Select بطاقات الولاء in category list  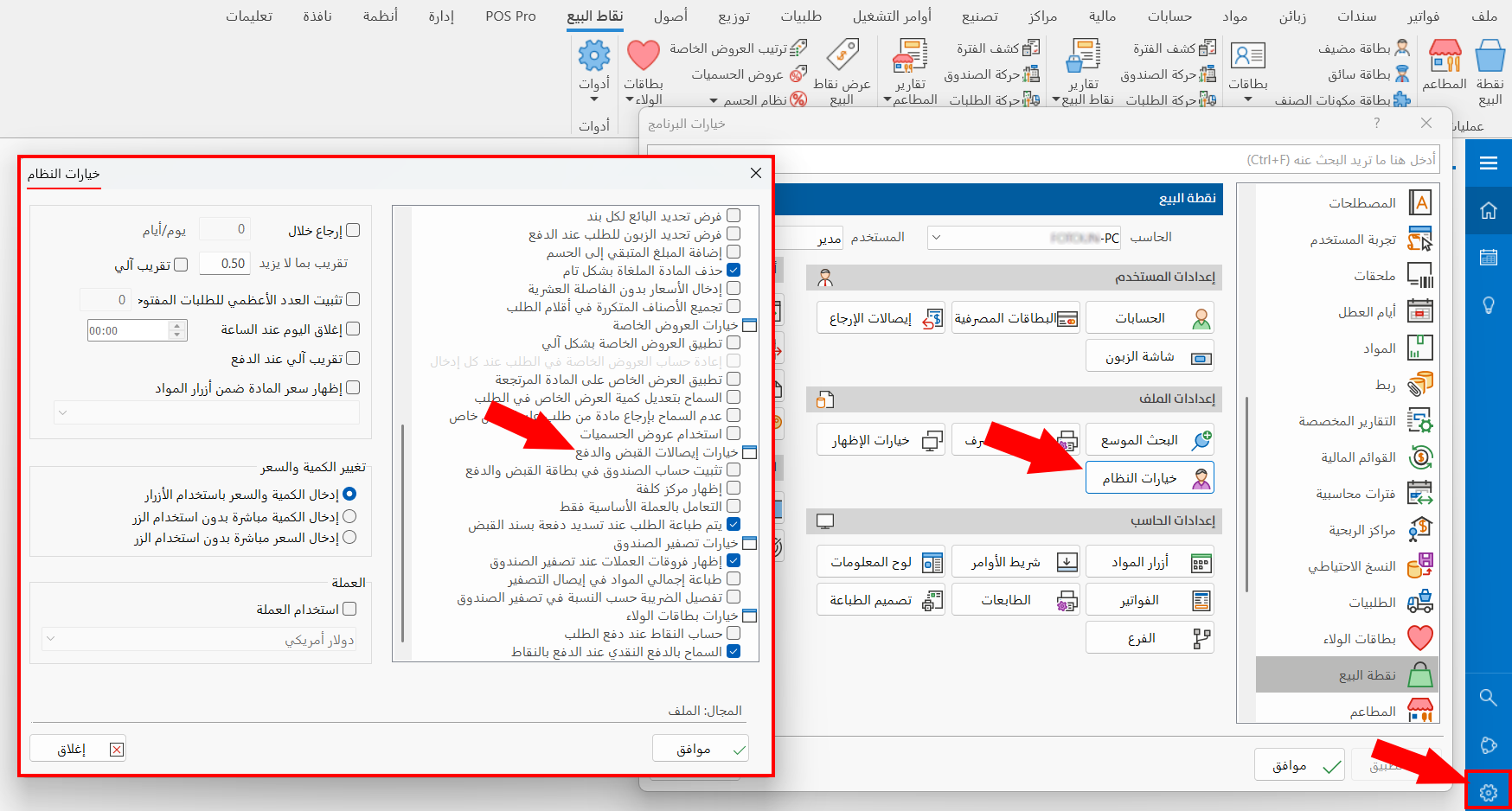tap(1346, 638)
